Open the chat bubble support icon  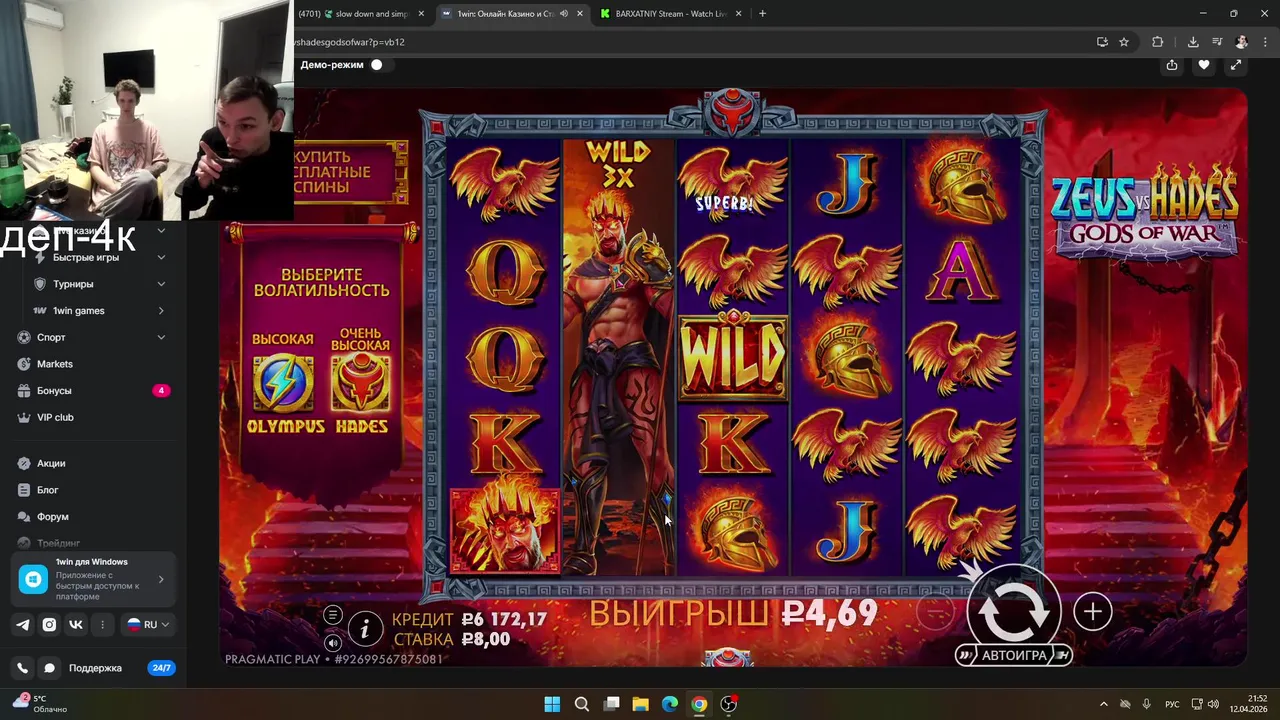[x=48, y=668]
